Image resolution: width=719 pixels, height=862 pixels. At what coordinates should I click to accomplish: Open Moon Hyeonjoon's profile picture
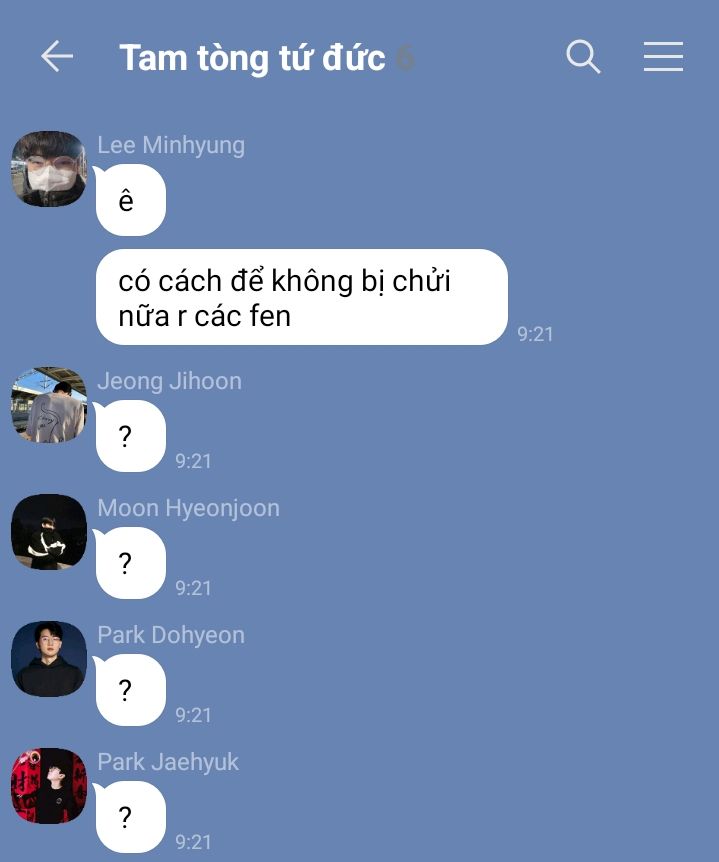coord(49,532)
